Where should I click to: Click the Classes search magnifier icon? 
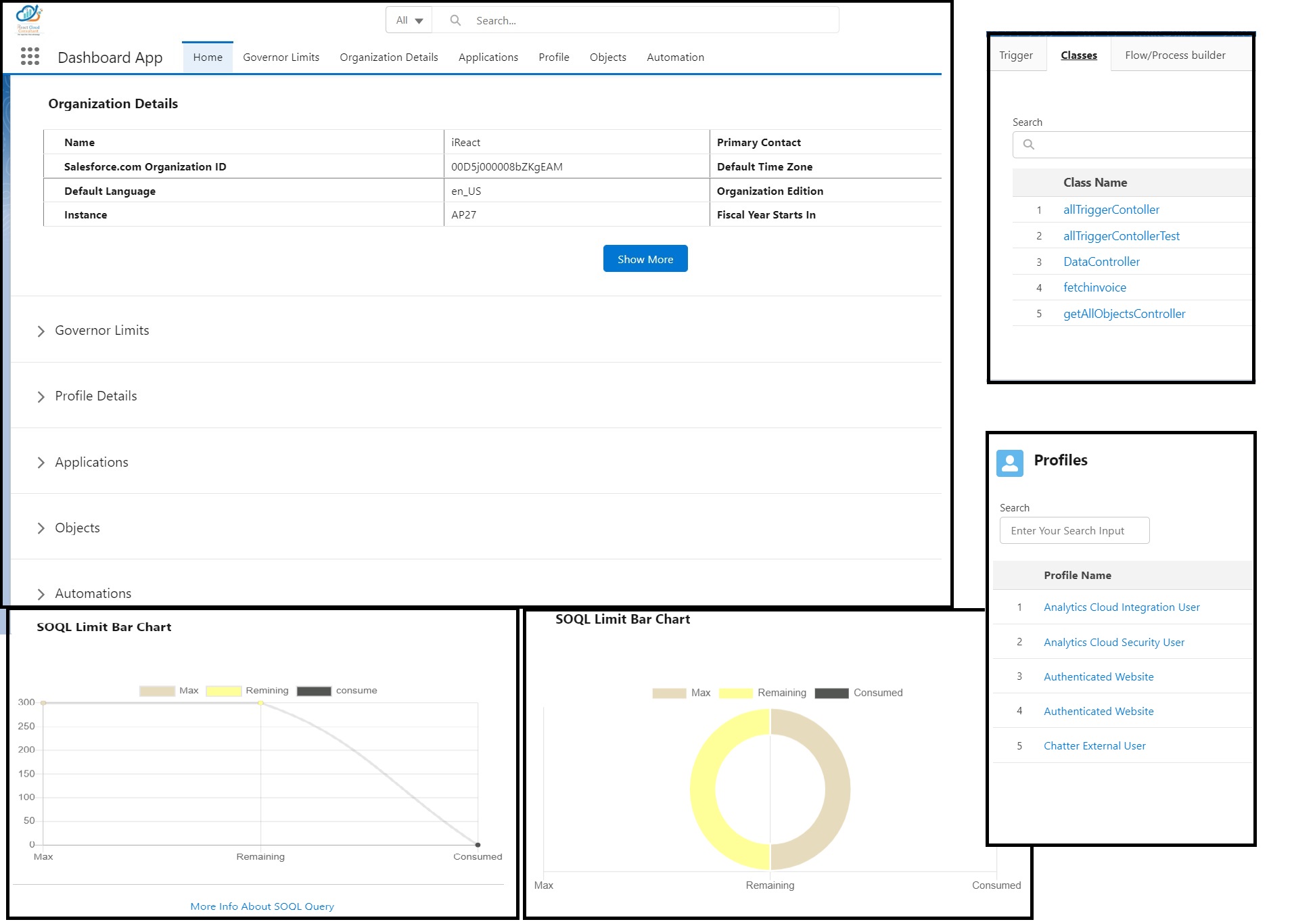1029,144
